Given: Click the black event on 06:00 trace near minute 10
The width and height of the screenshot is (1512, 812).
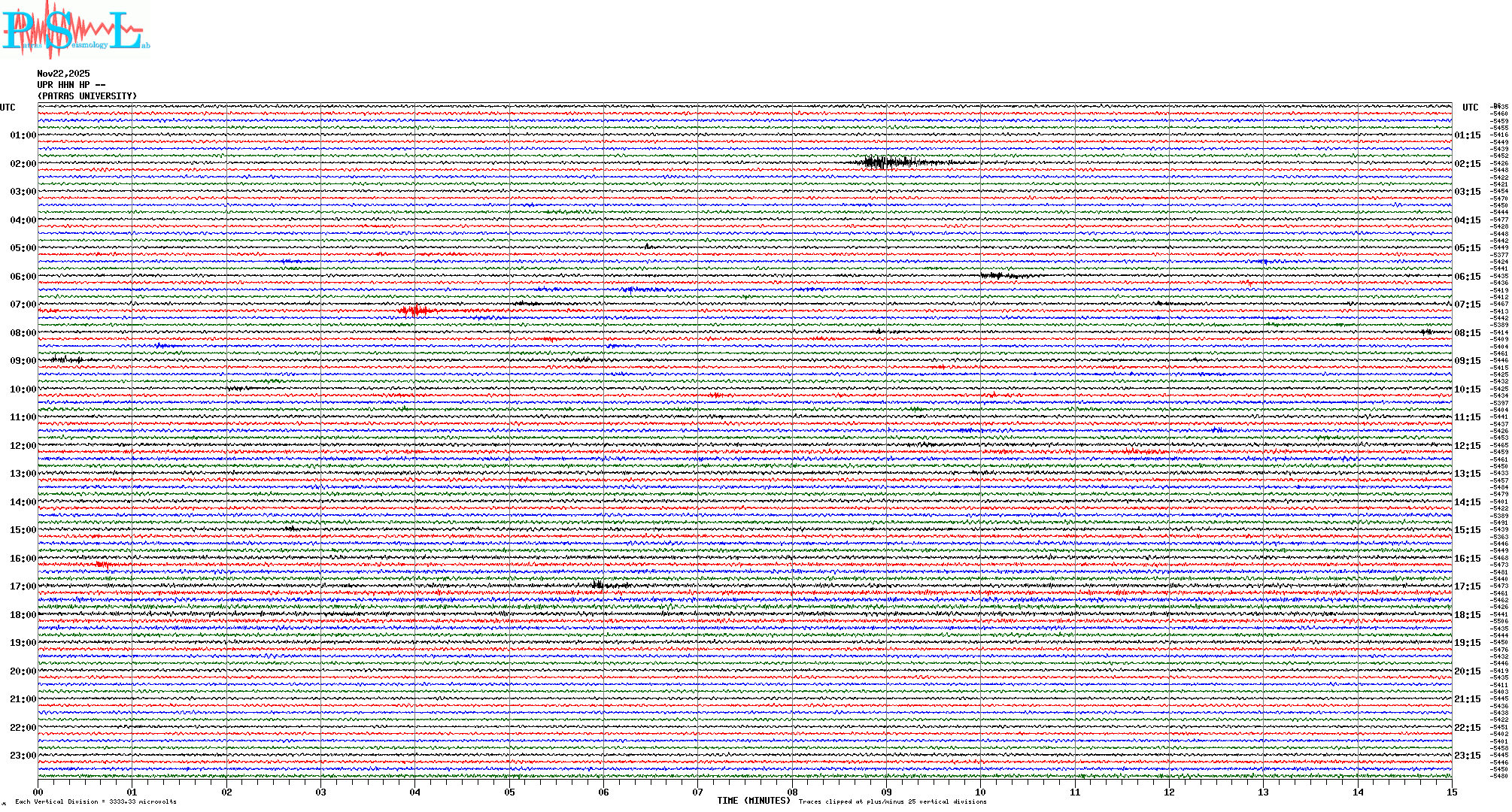Looking at the screenshot, I should [x=997, y=276].
